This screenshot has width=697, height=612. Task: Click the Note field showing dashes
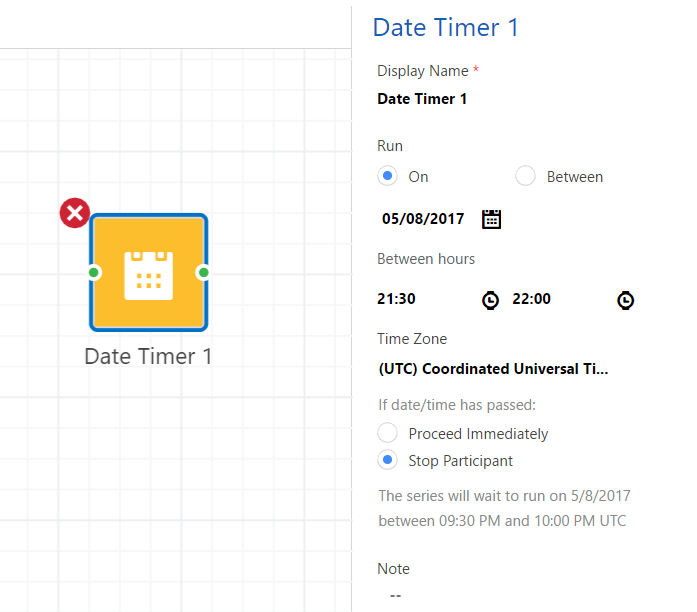(396, 595)
